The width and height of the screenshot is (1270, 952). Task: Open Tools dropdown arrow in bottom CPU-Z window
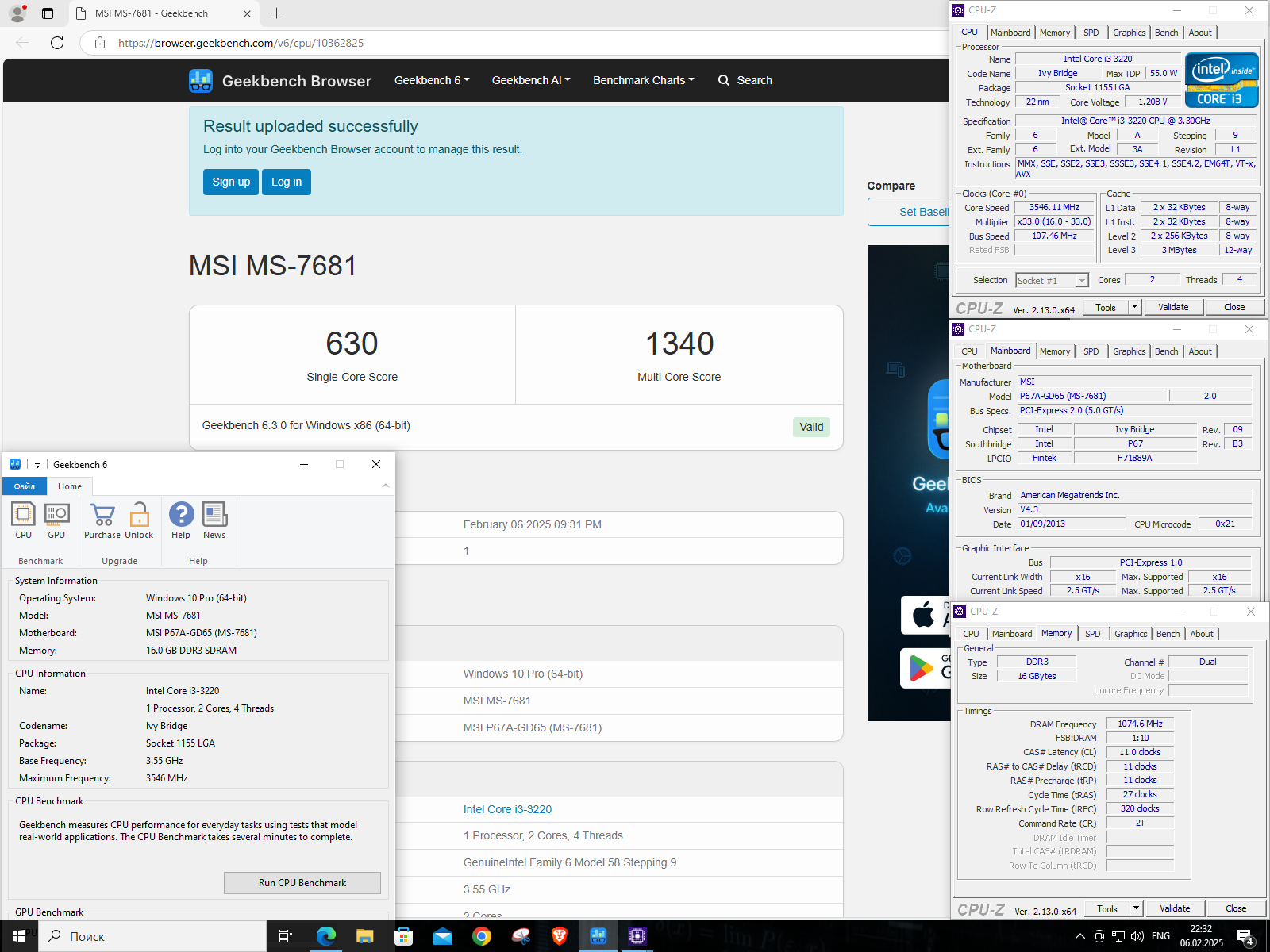1136,908
